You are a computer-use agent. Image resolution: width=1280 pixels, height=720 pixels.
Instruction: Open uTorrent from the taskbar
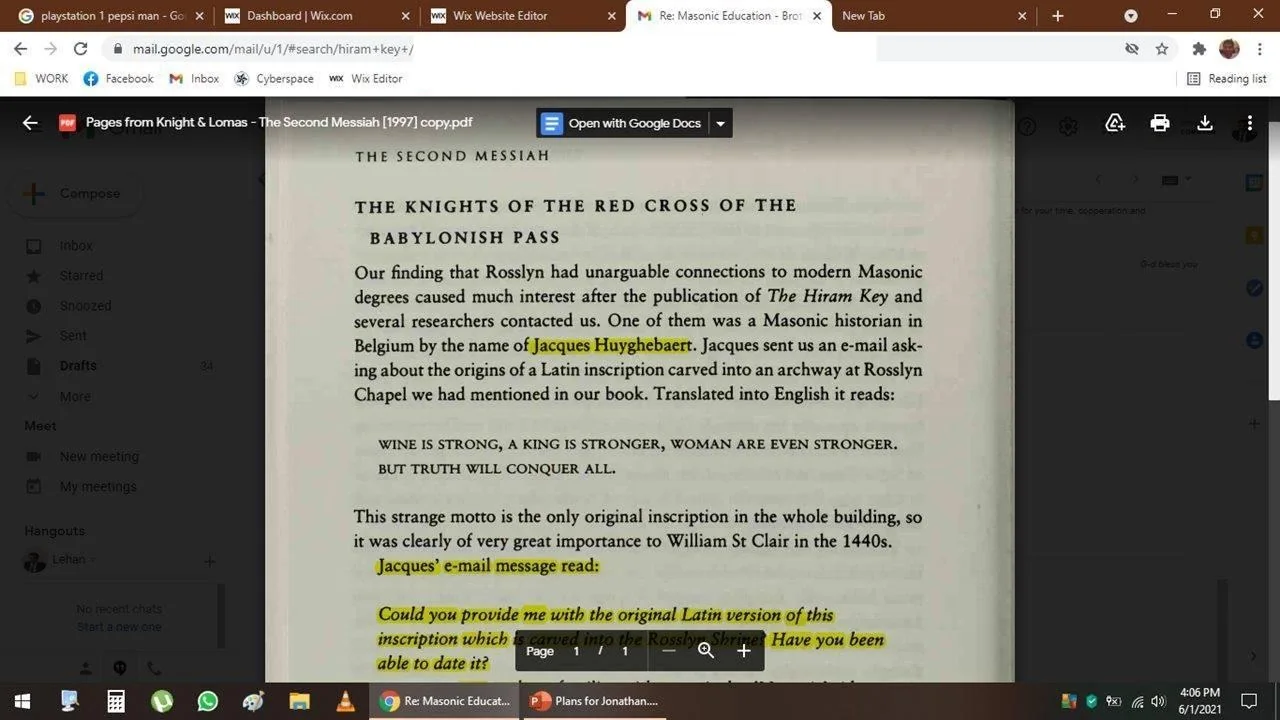coord(161,701)
